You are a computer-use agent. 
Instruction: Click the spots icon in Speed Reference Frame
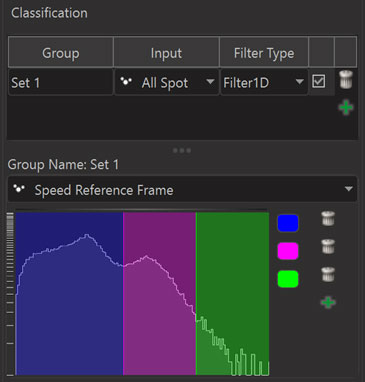pyautogui.click(x=19, y=189)
